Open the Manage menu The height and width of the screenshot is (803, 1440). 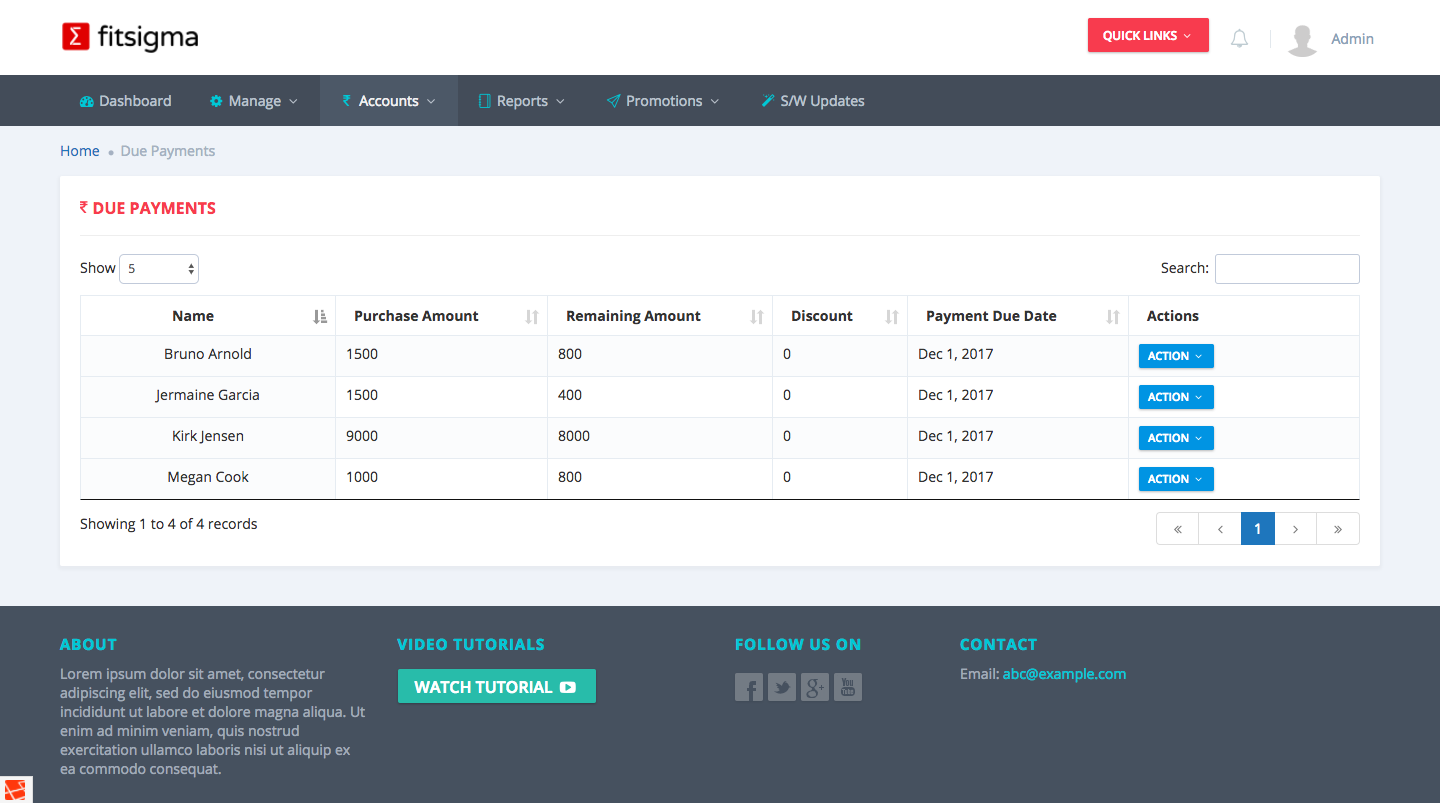point(254,101)
